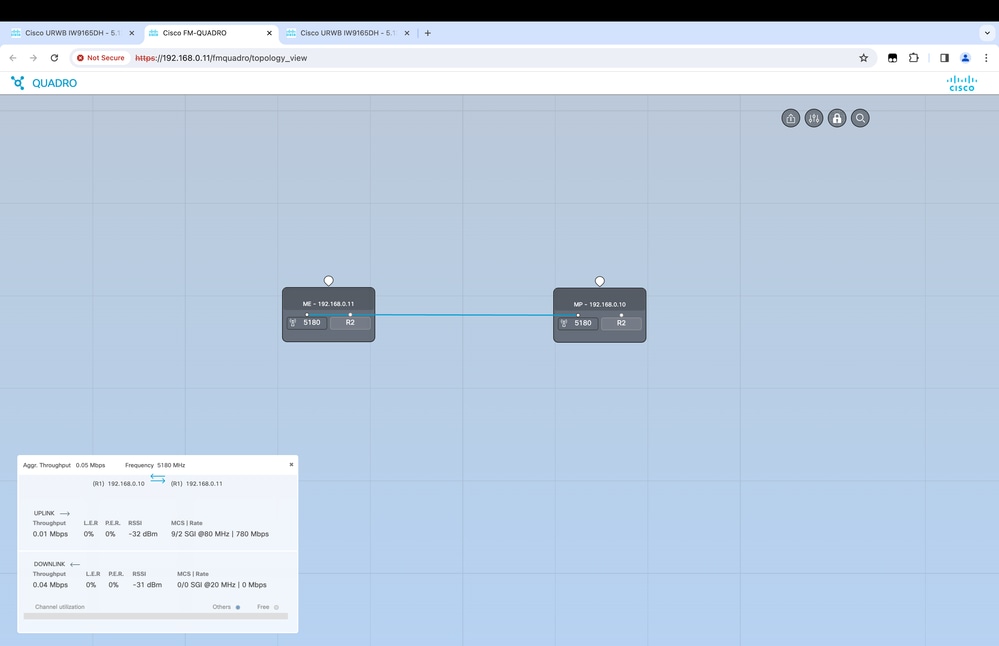
Task: Open the sliders settings icon in topology toolbar
Action: 814,118
